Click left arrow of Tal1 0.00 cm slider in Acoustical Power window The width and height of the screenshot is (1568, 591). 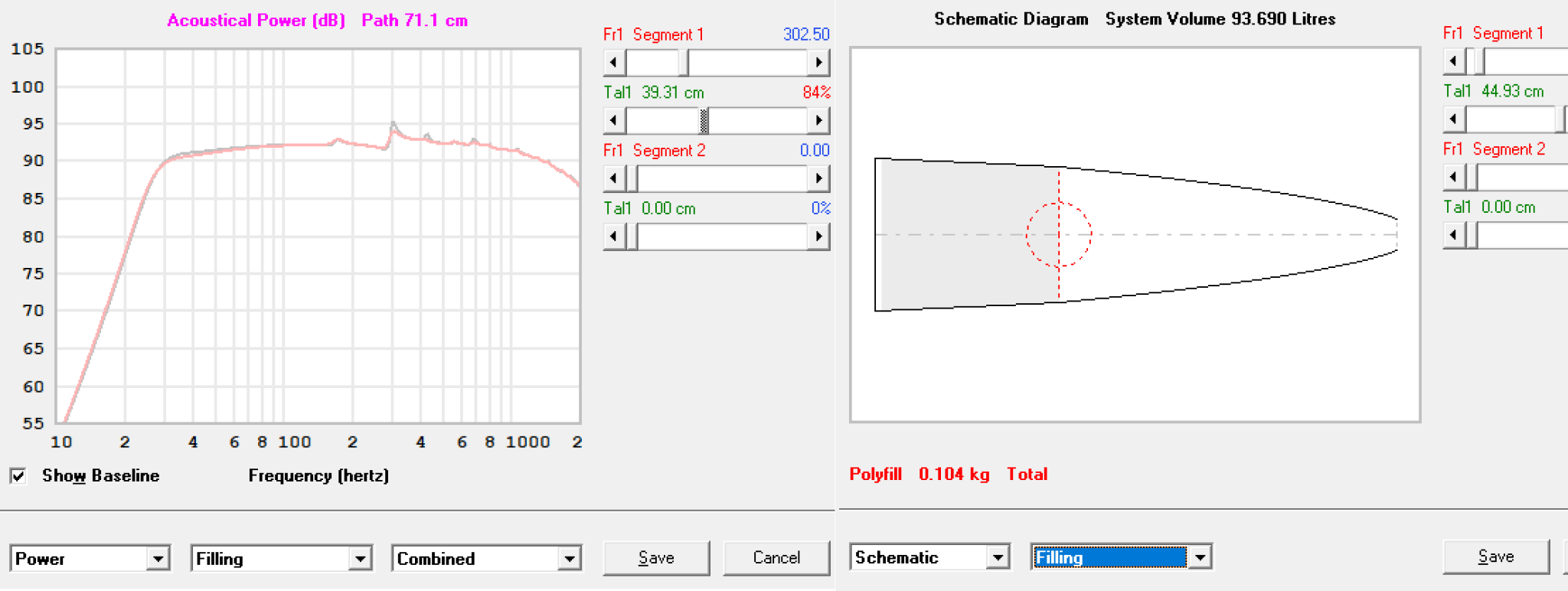pyautogui.click(x=614, y=237)
